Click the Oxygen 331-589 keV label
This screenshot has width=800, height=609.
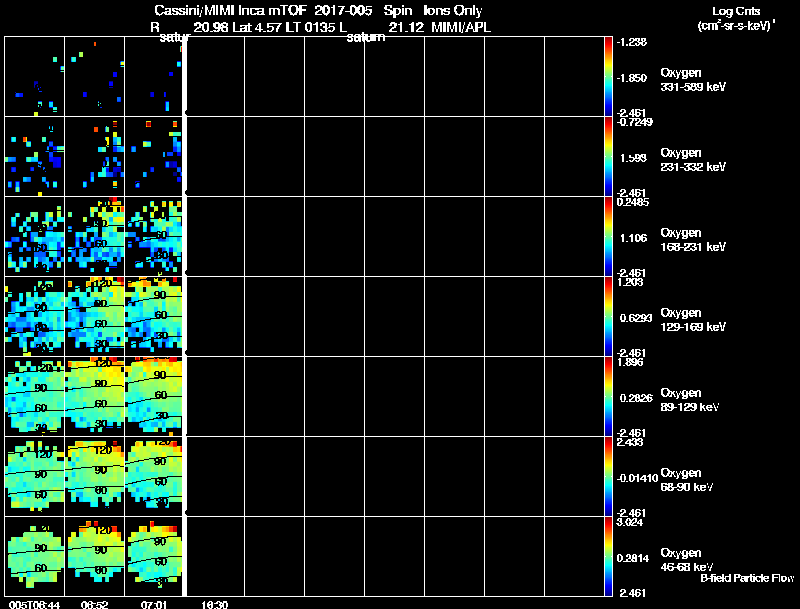[693, 80]
